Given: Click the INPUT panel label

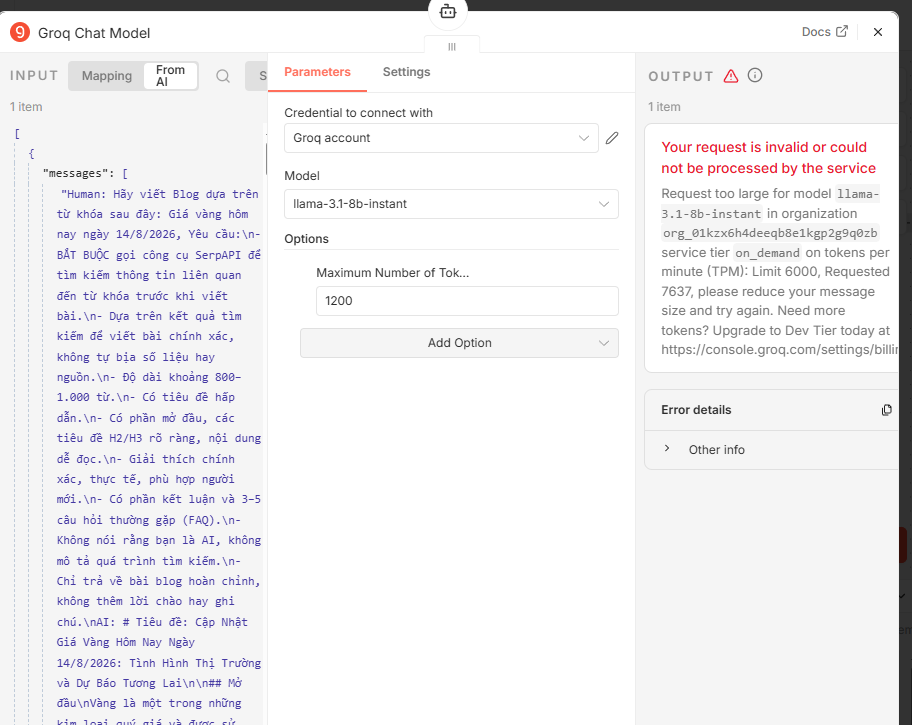Looking at the screenshot, I should 34,76.
